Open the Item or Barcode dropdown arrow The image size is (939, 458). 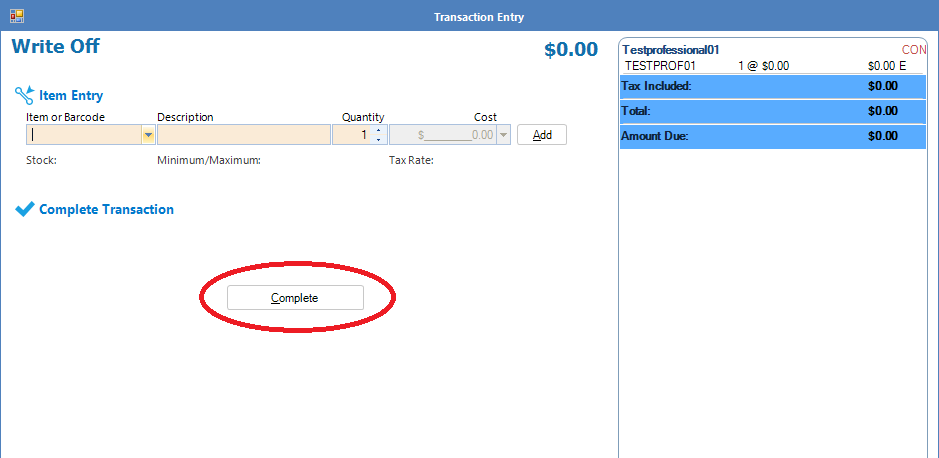[x=148, y=135]
